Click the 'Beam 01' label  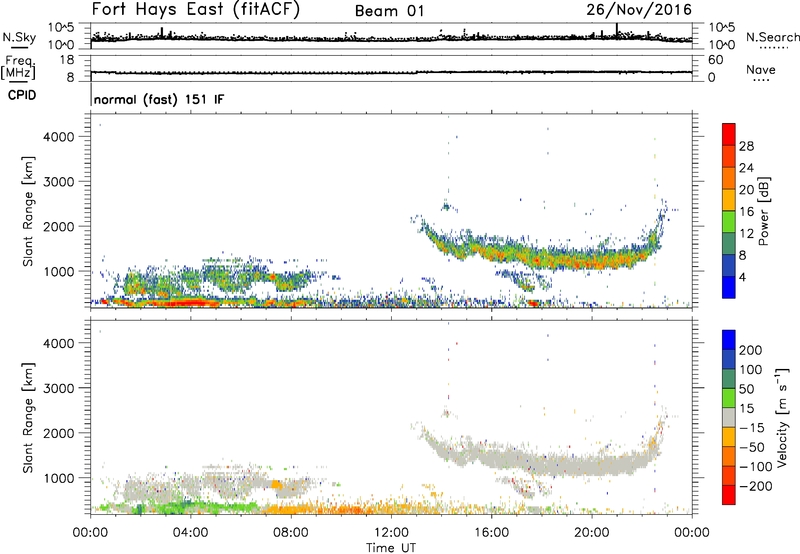(x=389, y=11)
